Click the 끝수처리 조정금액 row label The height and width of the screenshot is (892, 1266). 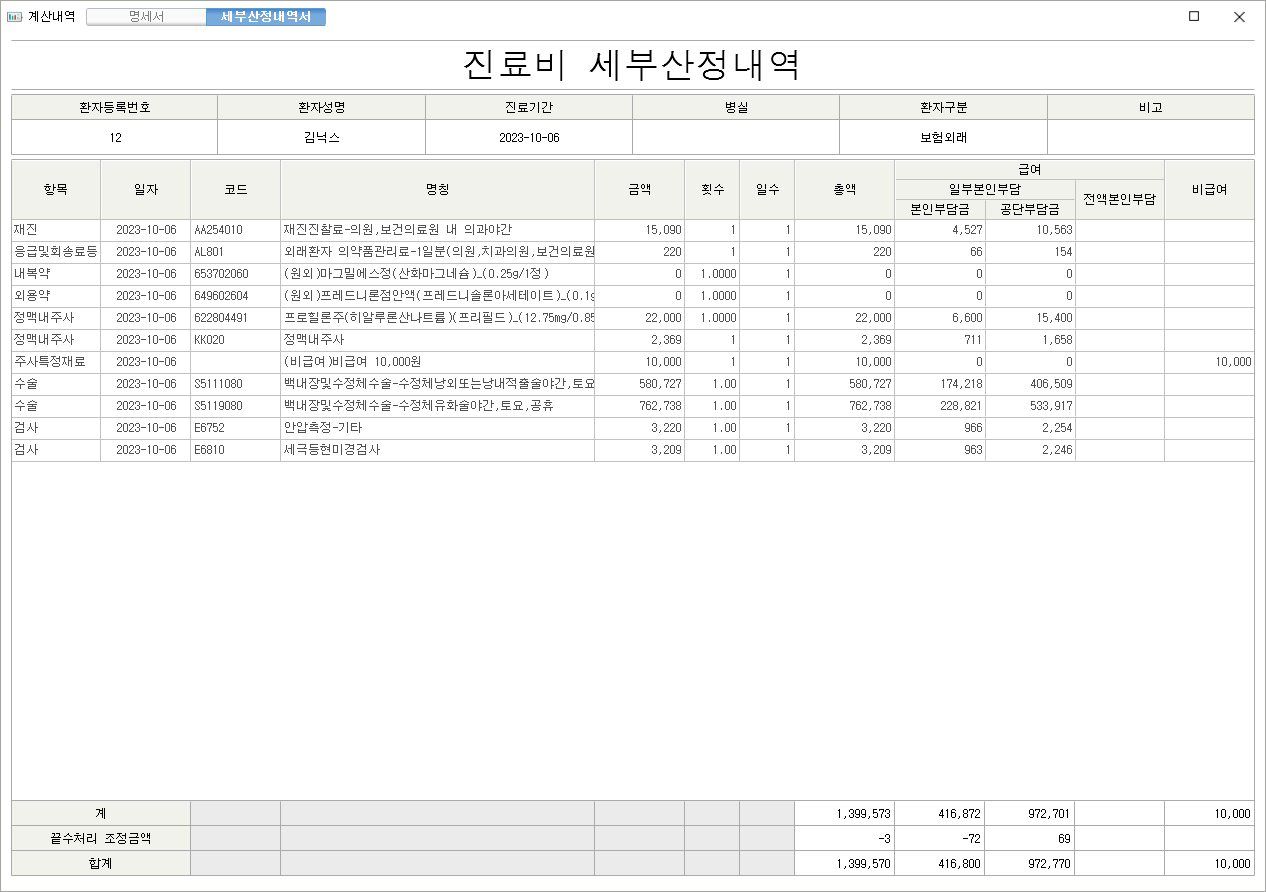point(101,838)
